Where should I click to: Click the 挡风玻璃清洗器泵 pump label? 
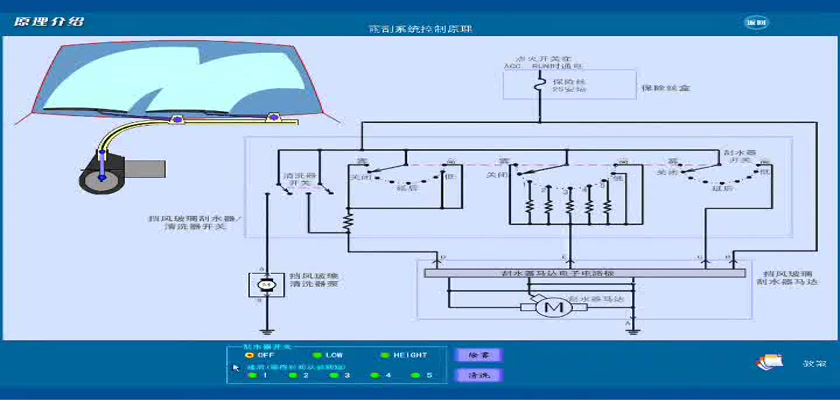pos(313,281)
